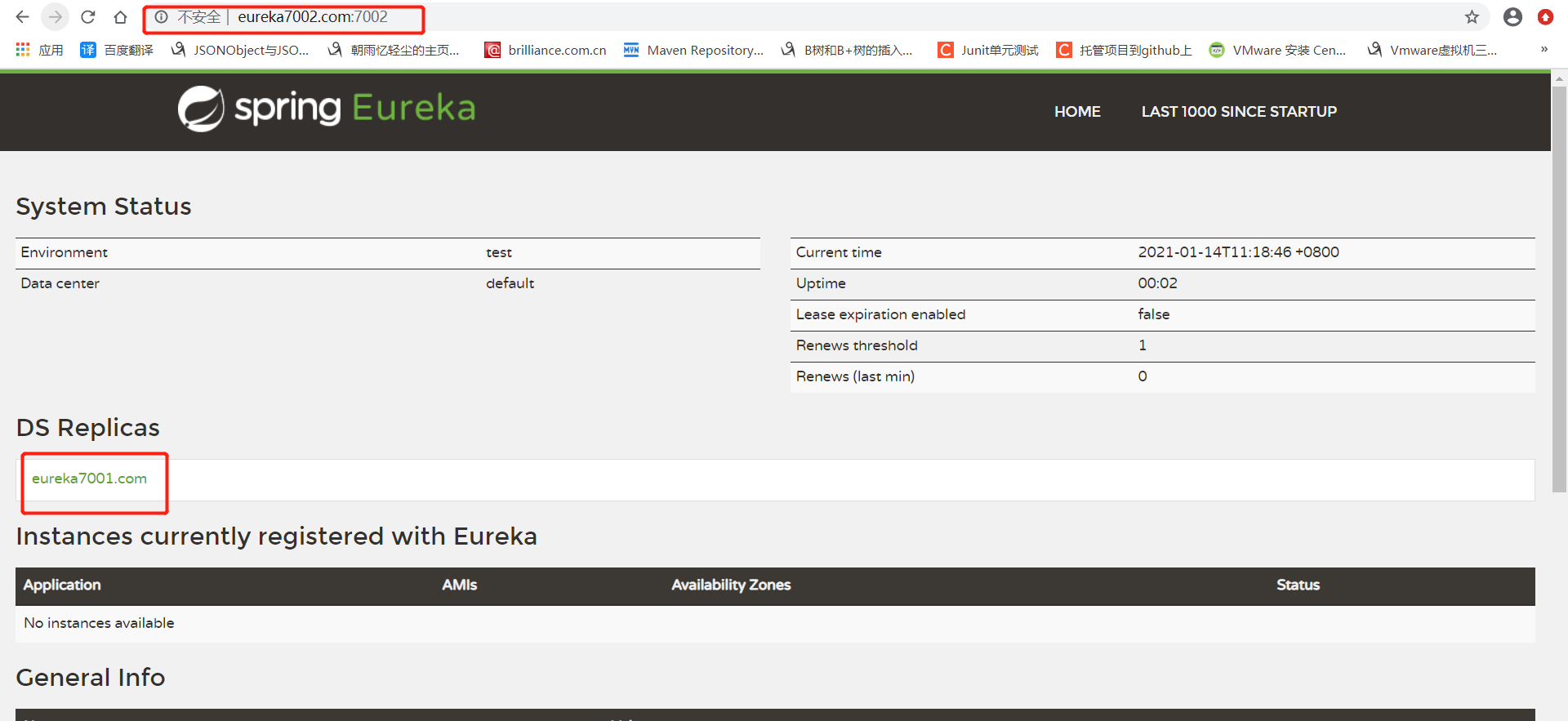Reload the Eureka page

click(88, 17)
